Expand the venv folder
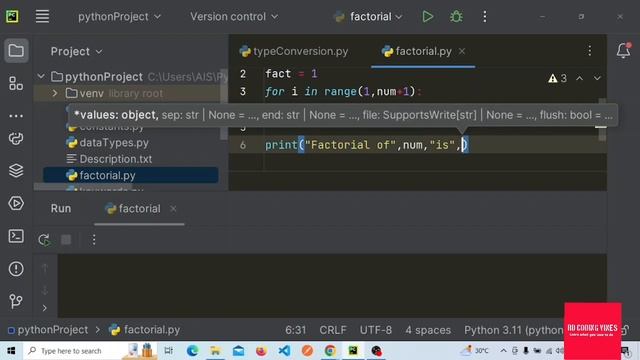Screen dimensions: 640x360 pos(55,93)
